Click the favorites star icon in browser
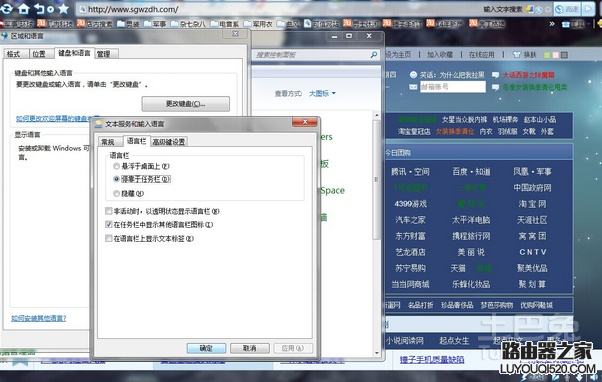This screenshot has width=602, height=382. tap(63, 8)
